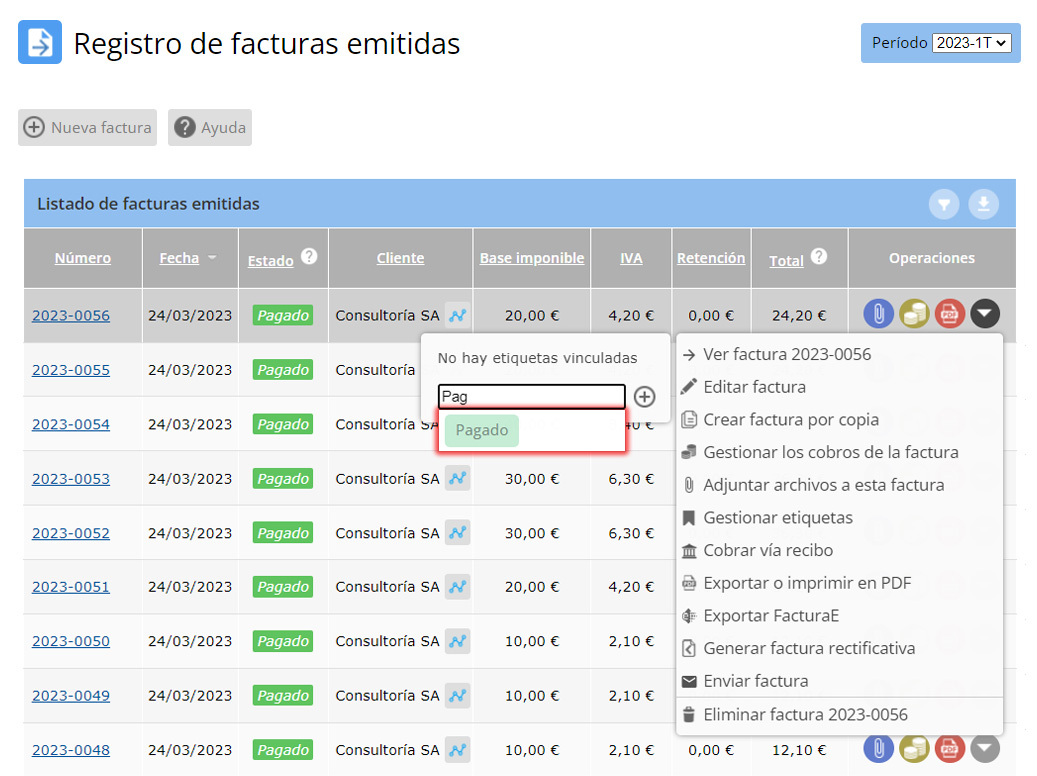Sort by IVA column header
This screenshot has width=1037, height=776.
point(631,258)
